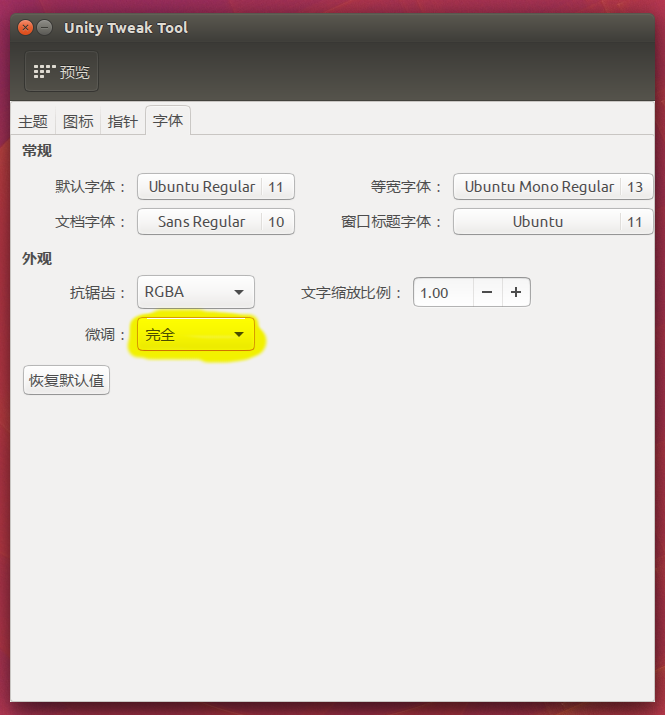Viewport: 665px width, 715px height.
Task: Open monospace font chooser Ubuntu Mono Regular
Action: click(553, 187)
